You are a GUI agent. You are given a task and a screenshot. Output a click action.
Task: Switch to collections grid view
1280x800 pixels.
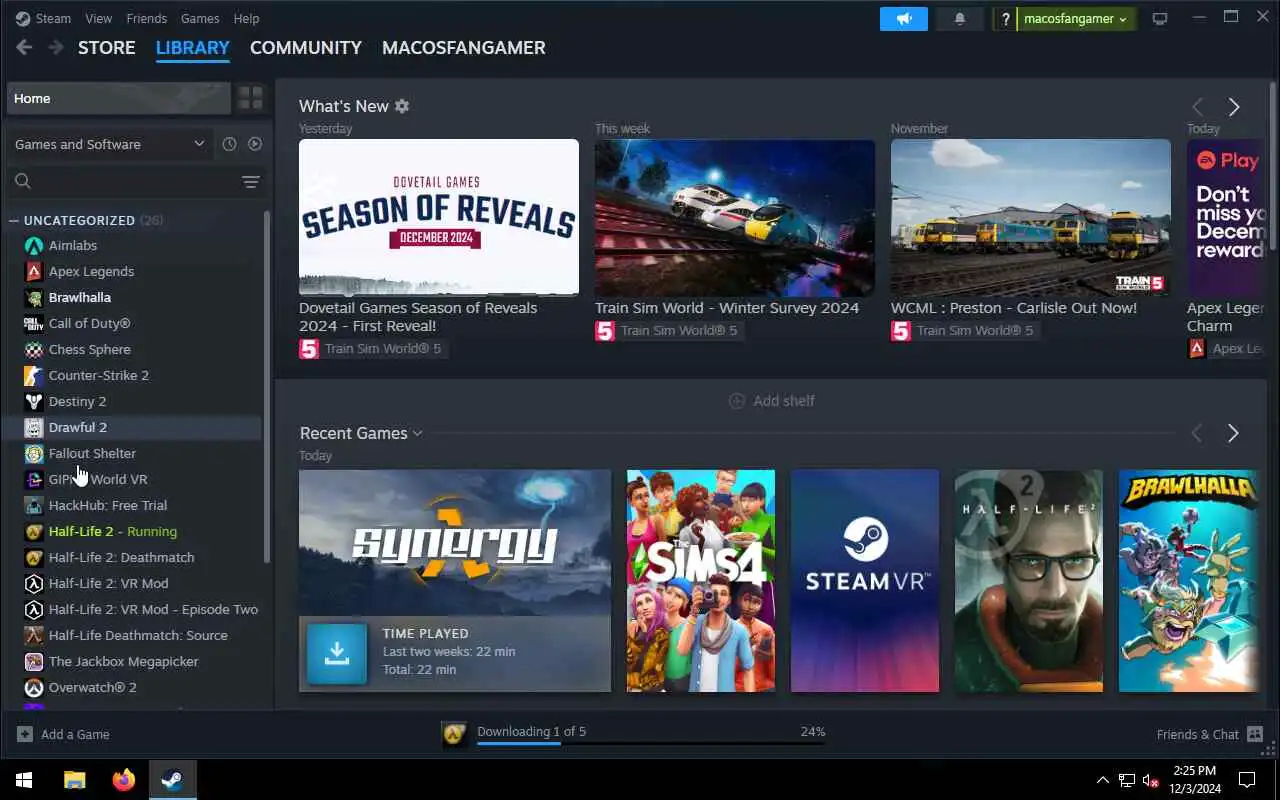click(x=250, y=98)
